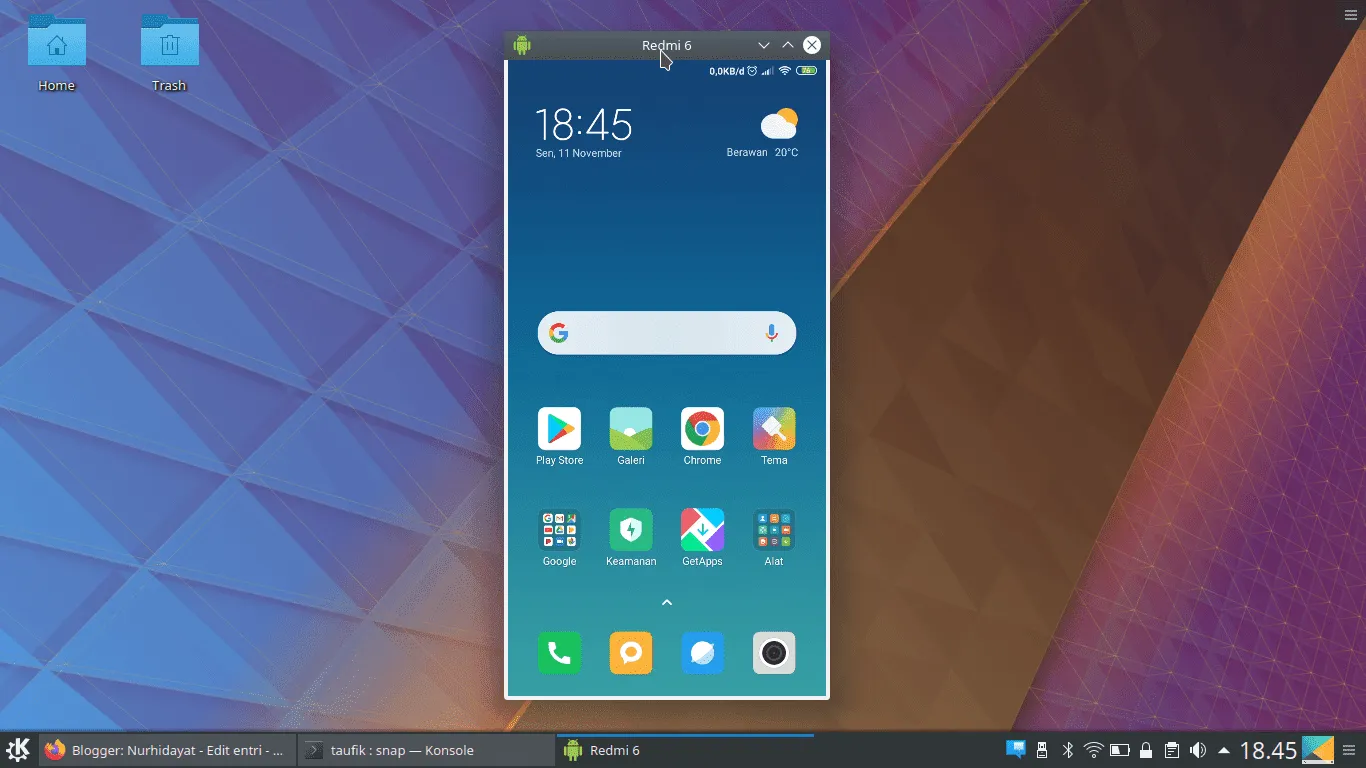Tap the Berawan 20°C weather text
The width and height of the screenshot is (1366, 768).
762,153
